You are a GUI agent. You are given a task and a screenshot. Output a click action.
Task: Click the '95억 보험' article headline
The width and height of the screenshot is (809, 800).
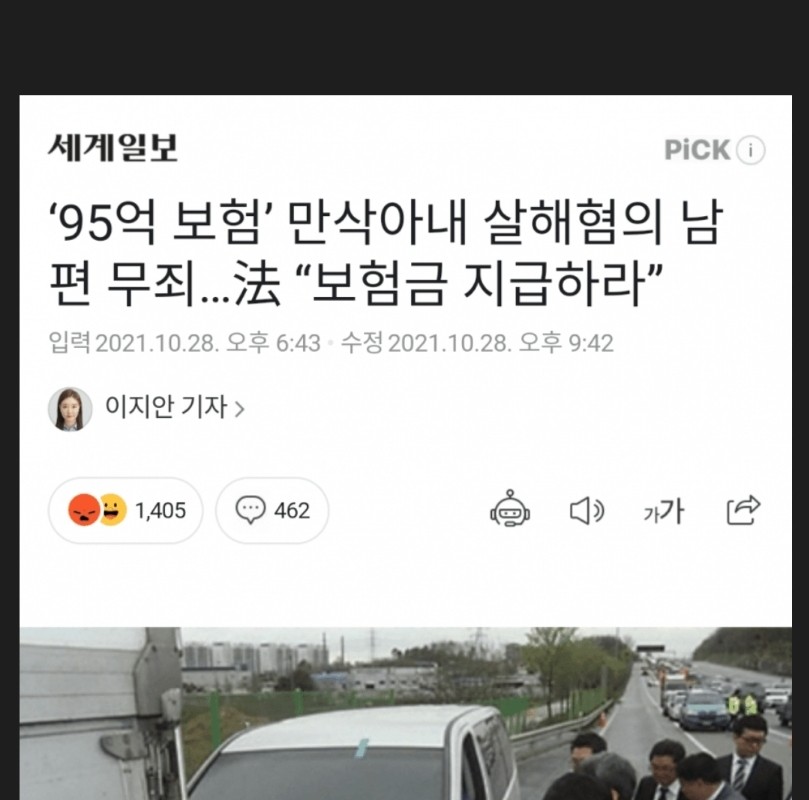click(386, 253)
